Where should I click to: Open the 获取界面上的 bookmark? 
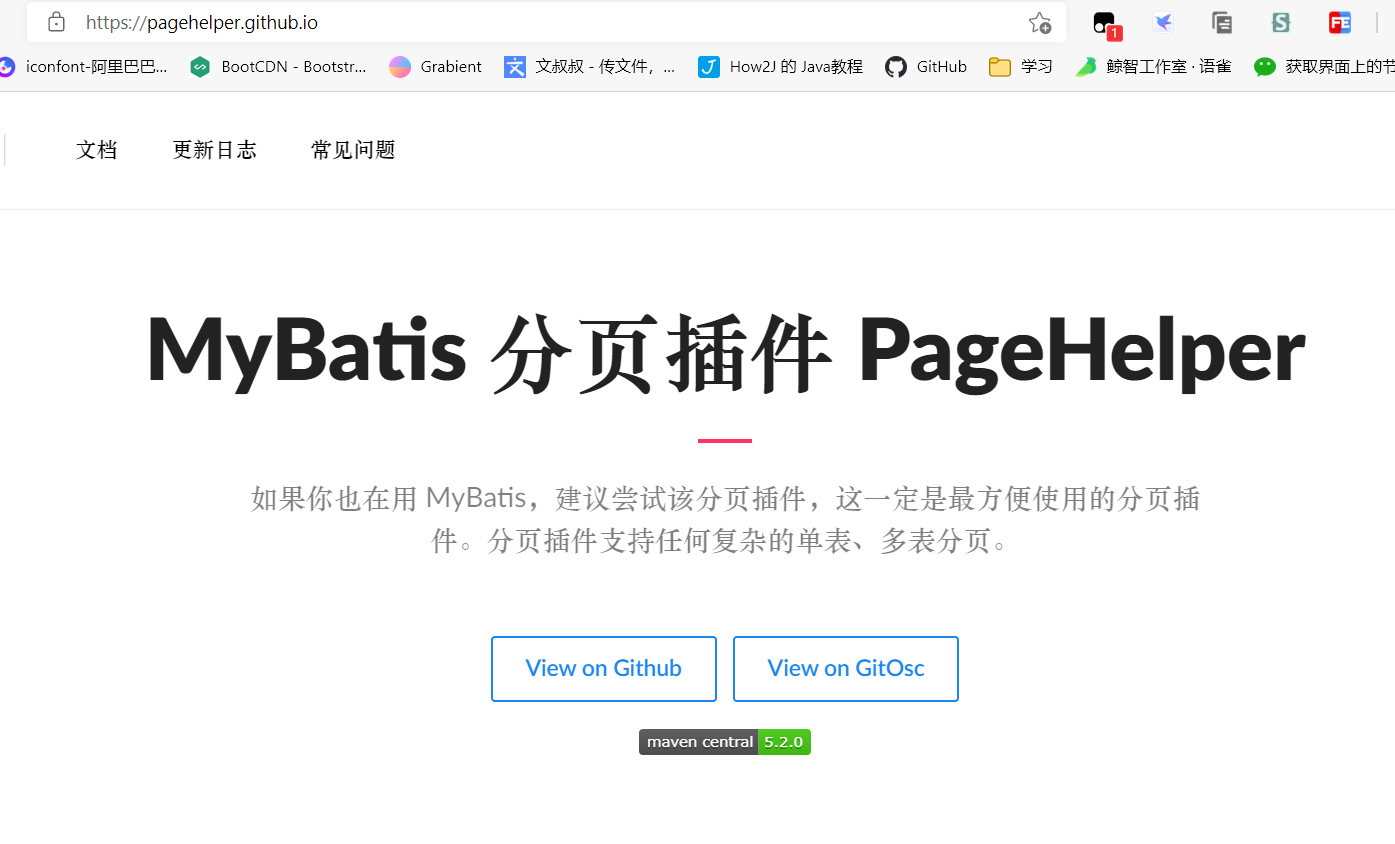(x=1324, y=67)
